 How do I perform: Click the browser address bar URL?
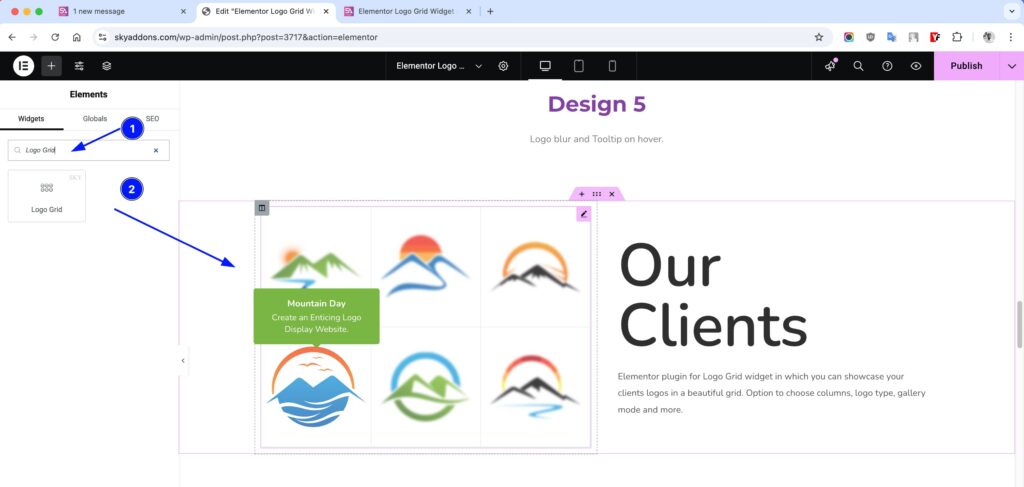pyautogui.click(x=246, y=37)
